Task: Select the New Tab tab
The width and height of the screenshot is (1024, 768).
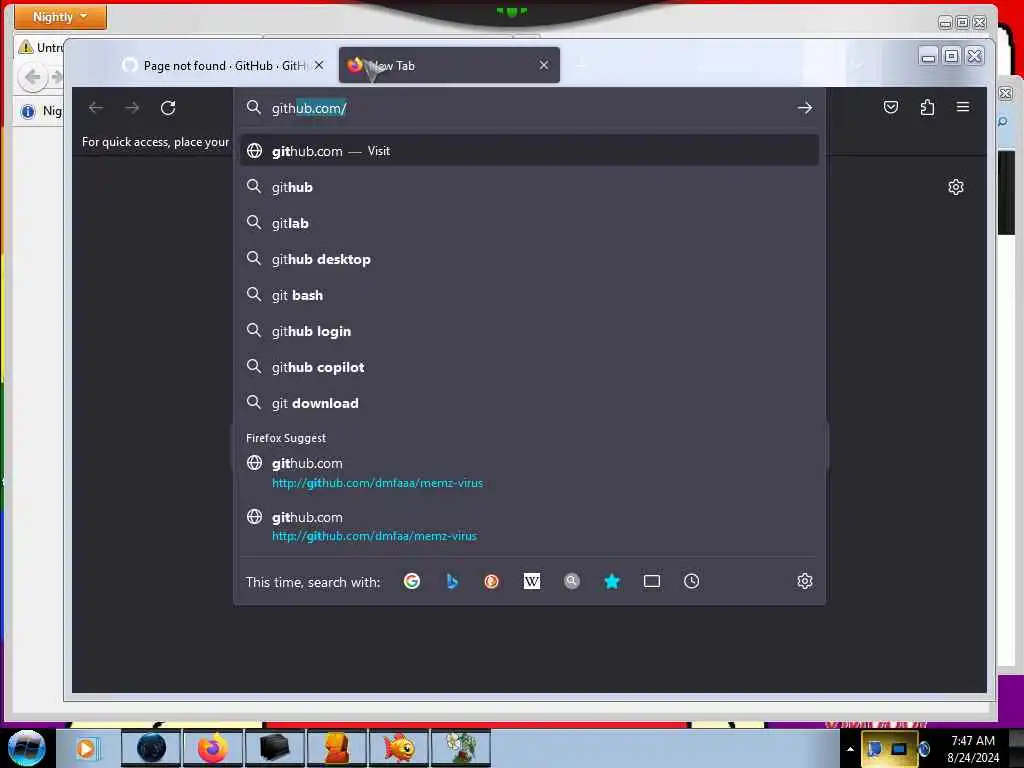Action: pyautogui.click(x=449, y=65)
